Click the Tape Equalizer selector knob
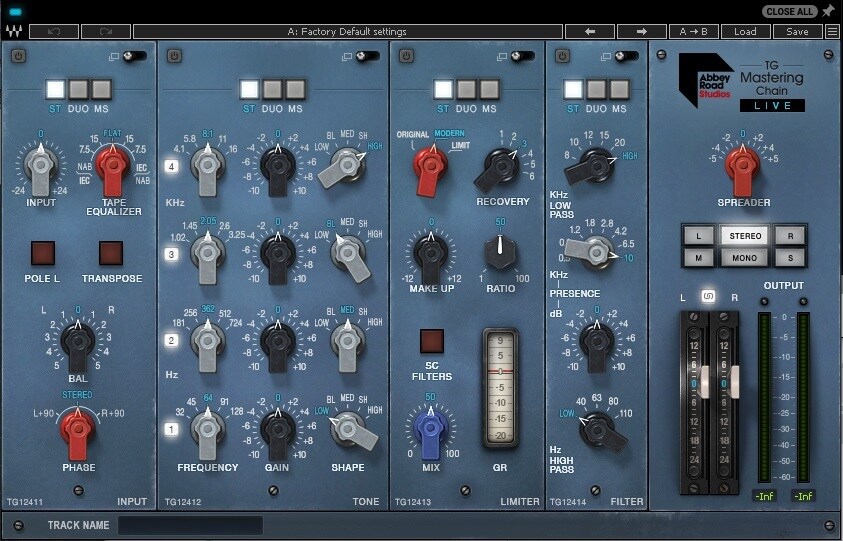 pyautogui.click(x=113, y=167)
